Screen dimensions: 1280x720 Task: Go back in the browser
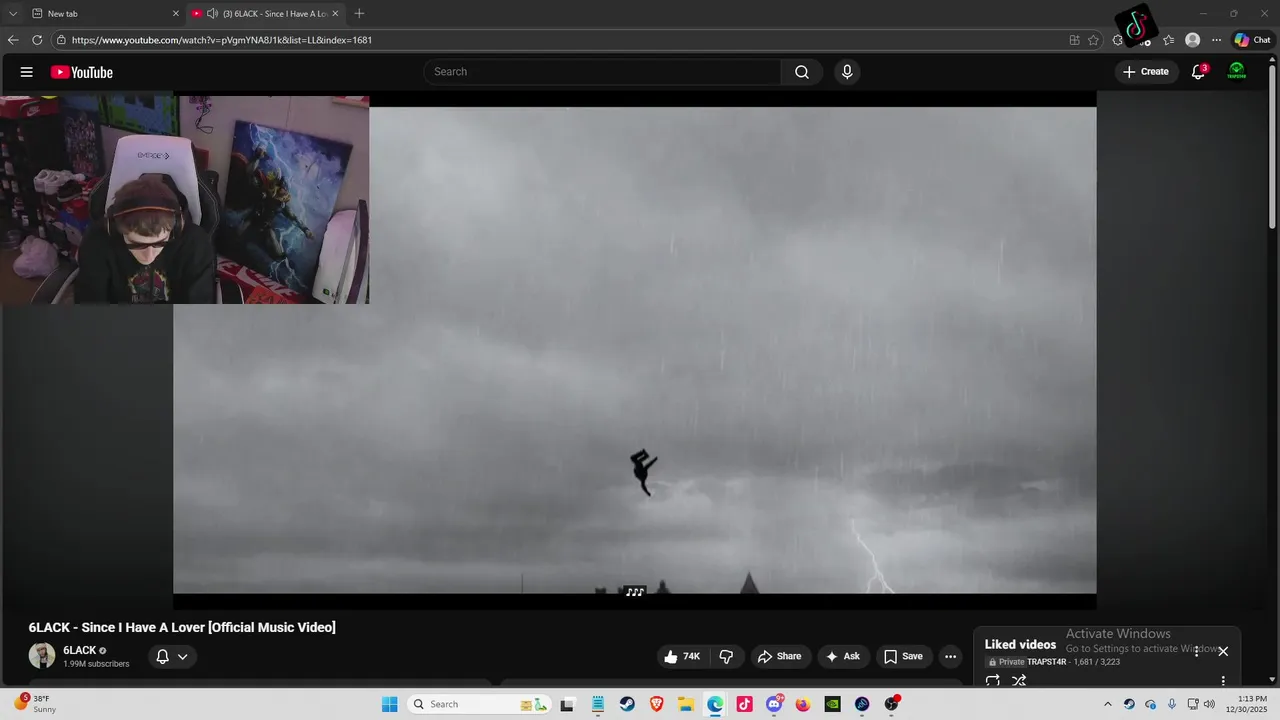[x=13, y=40]
